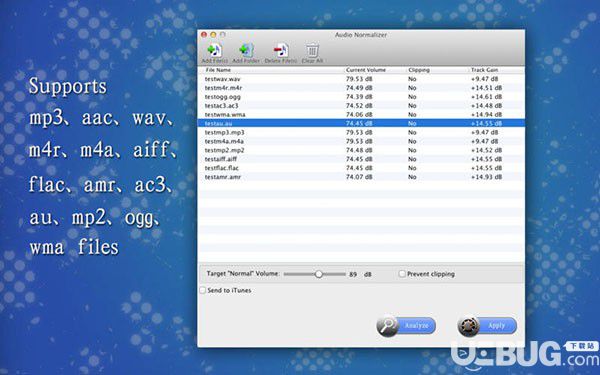The height and width of the screenshot is (375, 600).
Task: Click the Delete File(s) toolbar icon
Action: coord(280,51)
